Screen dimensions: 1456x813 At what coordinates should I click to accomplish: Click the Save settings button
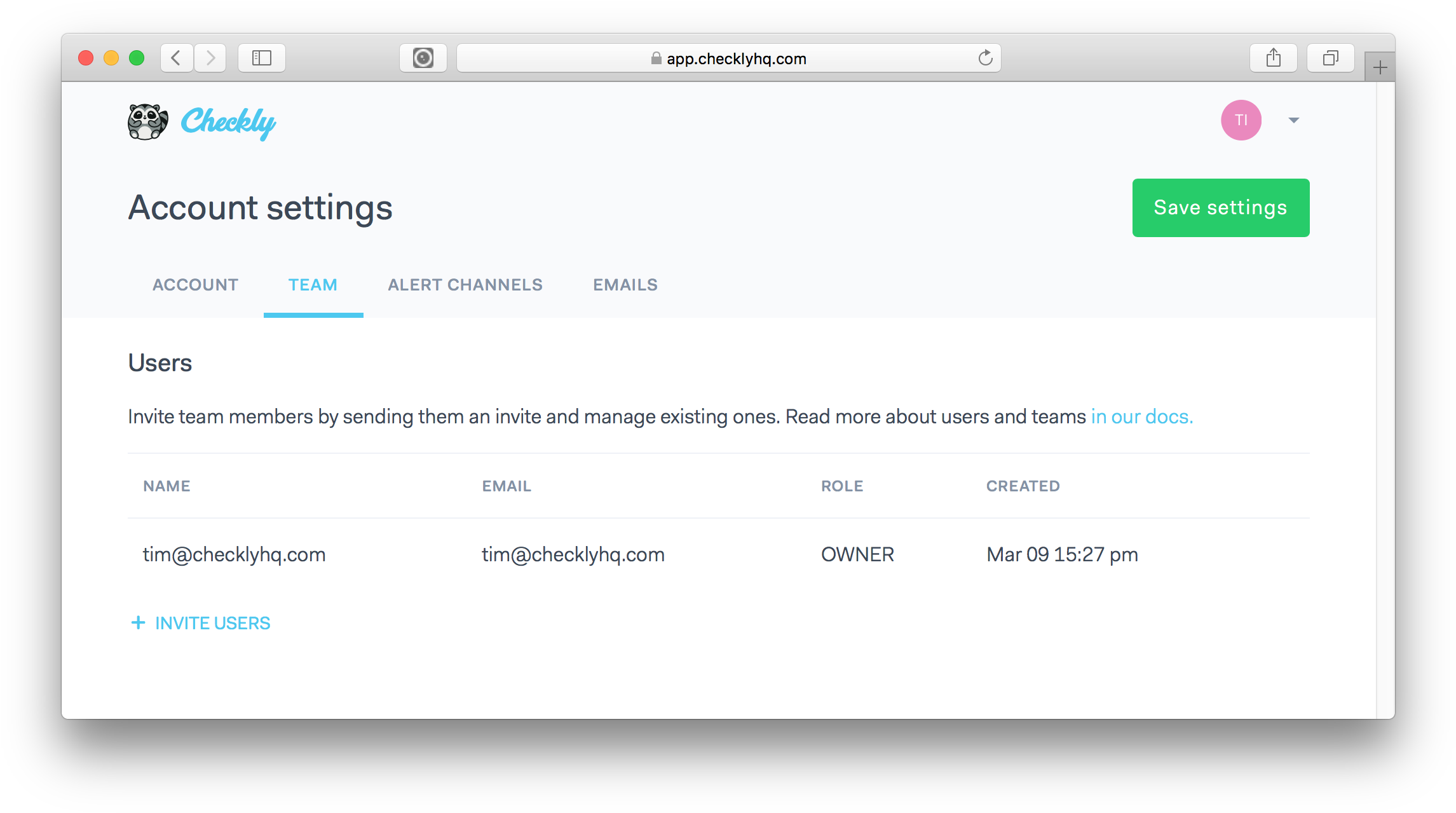click(x=1220, y=207)
